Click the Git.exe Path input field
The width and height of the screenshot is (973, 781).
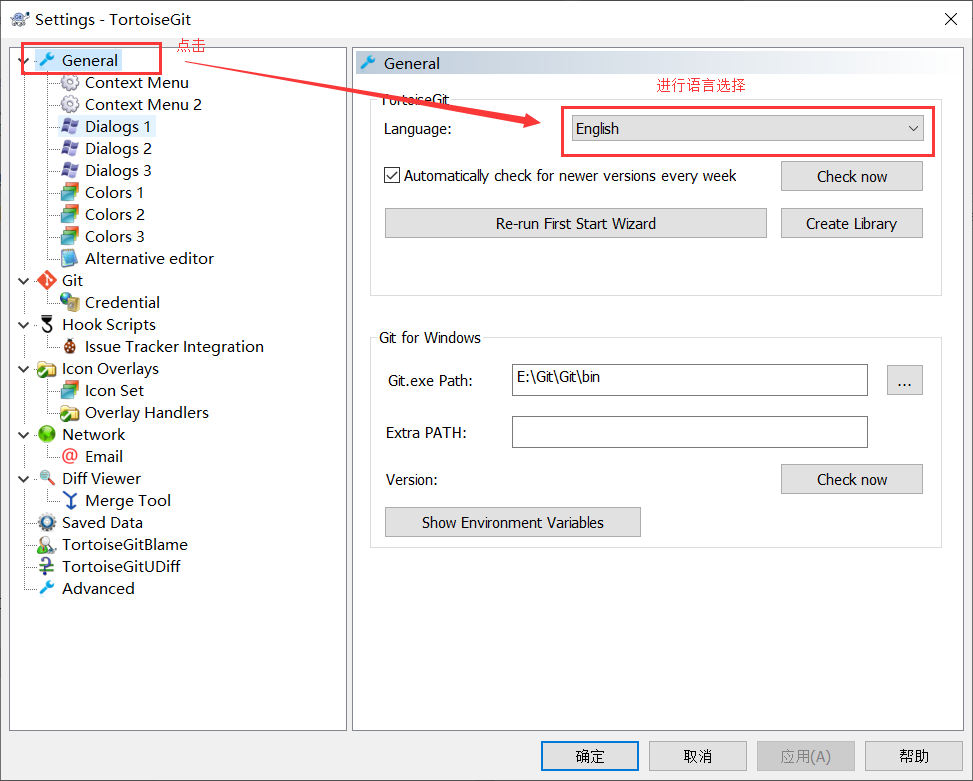689,380
